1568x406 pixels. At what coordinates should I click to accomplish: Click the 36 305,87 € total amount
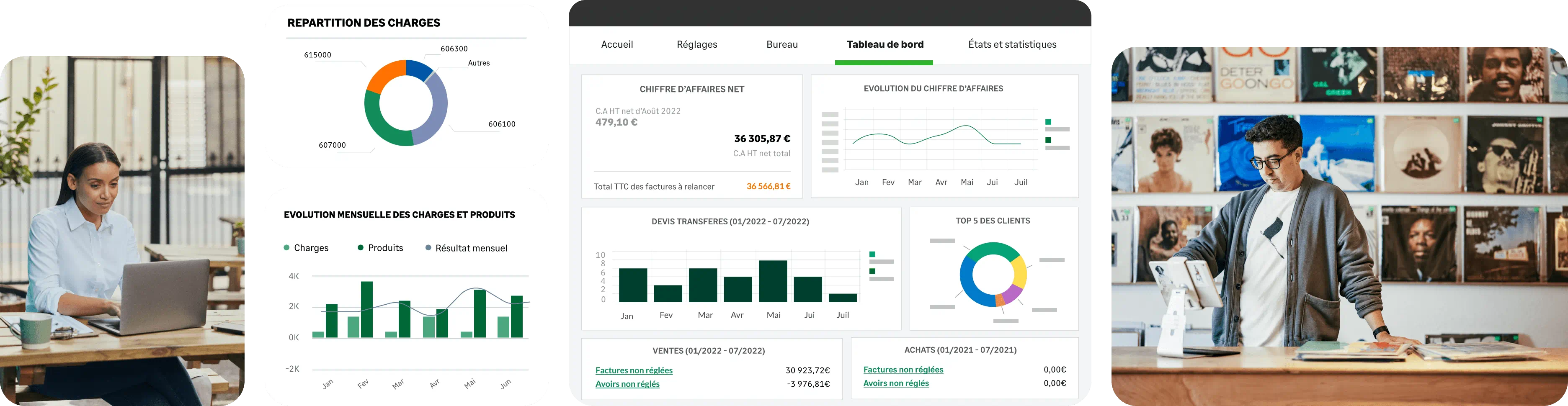point(762,139)
